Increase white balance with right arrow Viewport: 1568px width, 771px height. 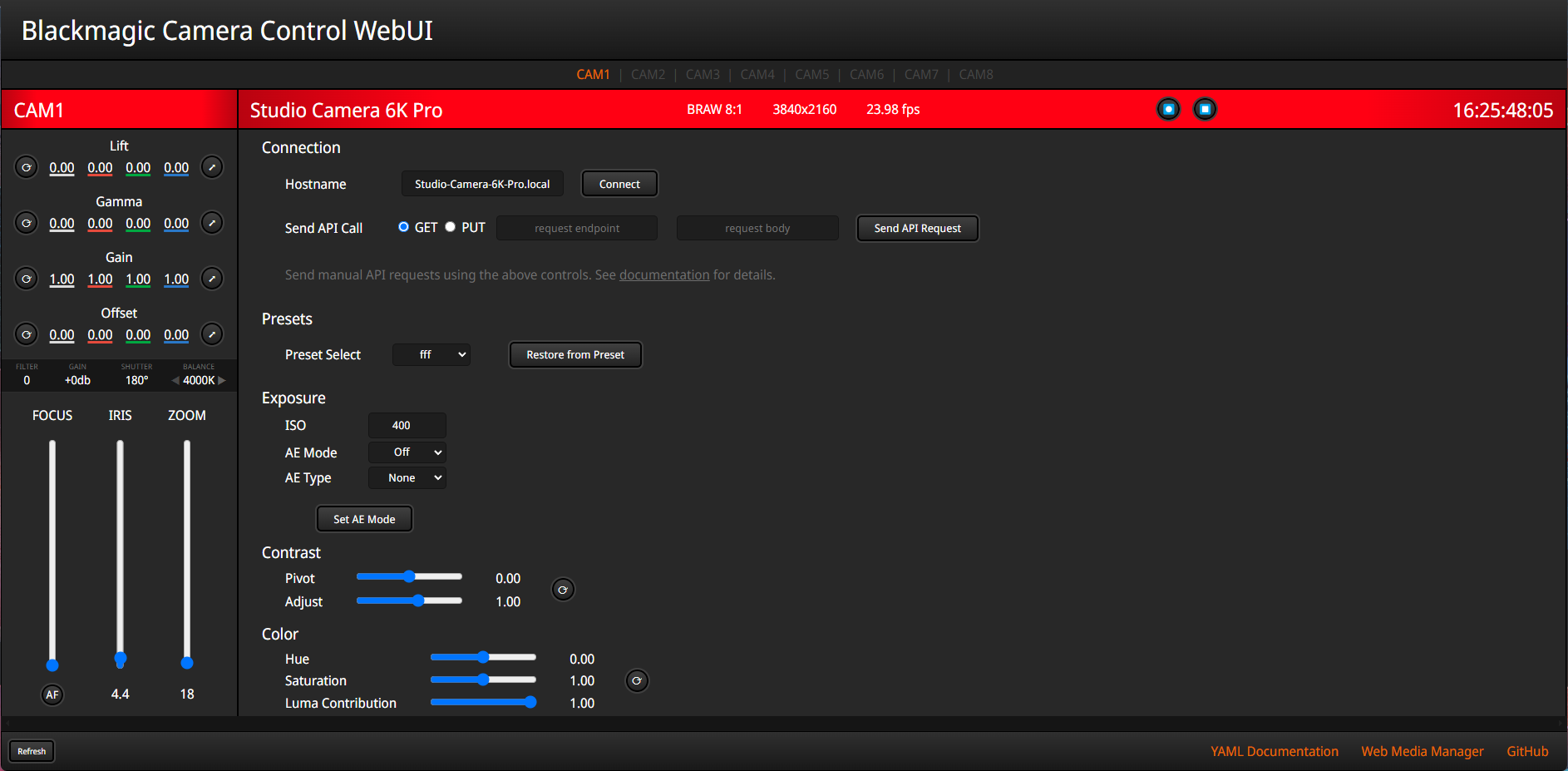pos(221,380)
